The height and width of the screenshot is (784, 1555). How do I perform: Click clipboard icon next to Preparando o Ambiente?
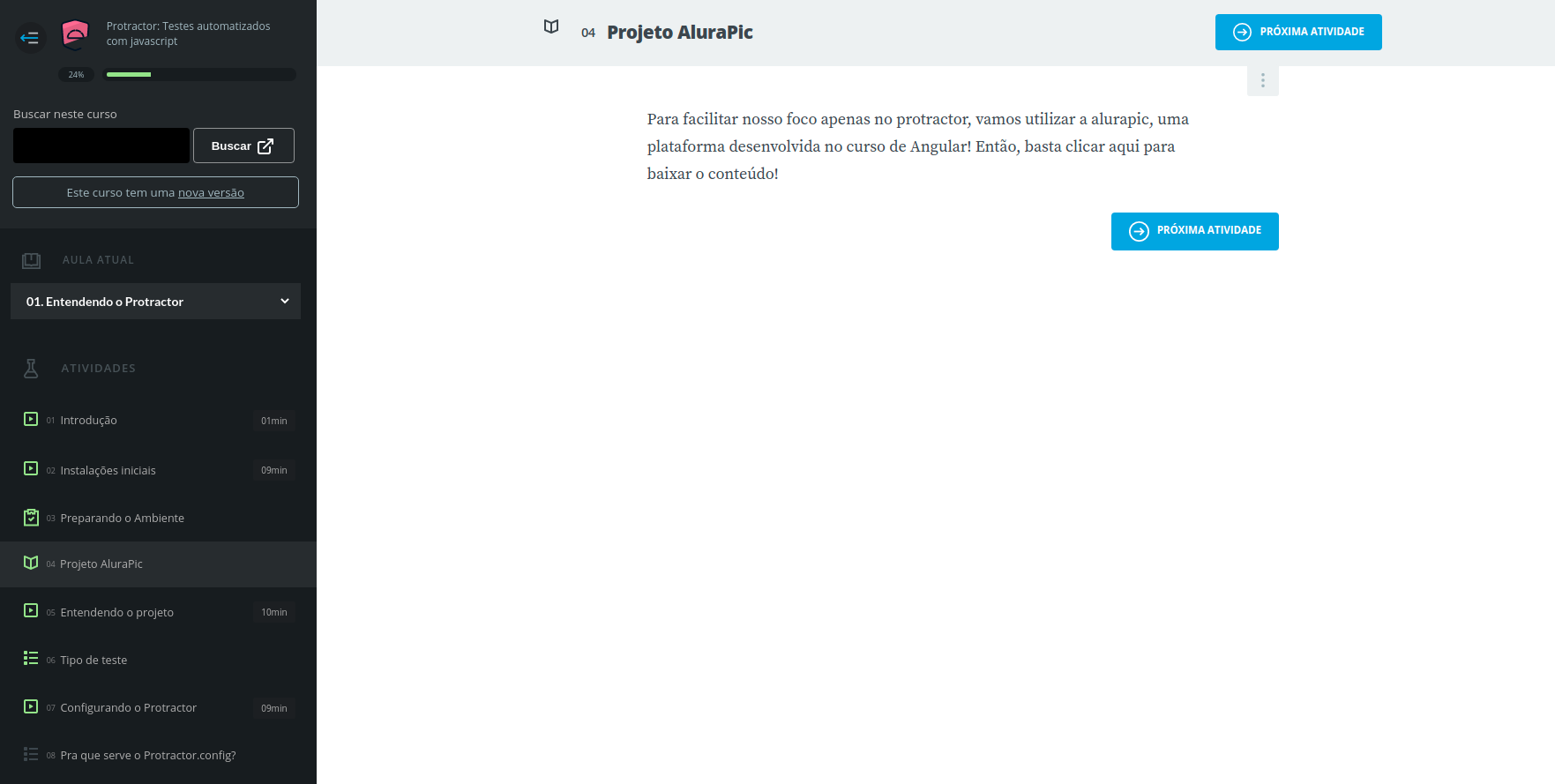pyautogui.click(x=31, y=518)
